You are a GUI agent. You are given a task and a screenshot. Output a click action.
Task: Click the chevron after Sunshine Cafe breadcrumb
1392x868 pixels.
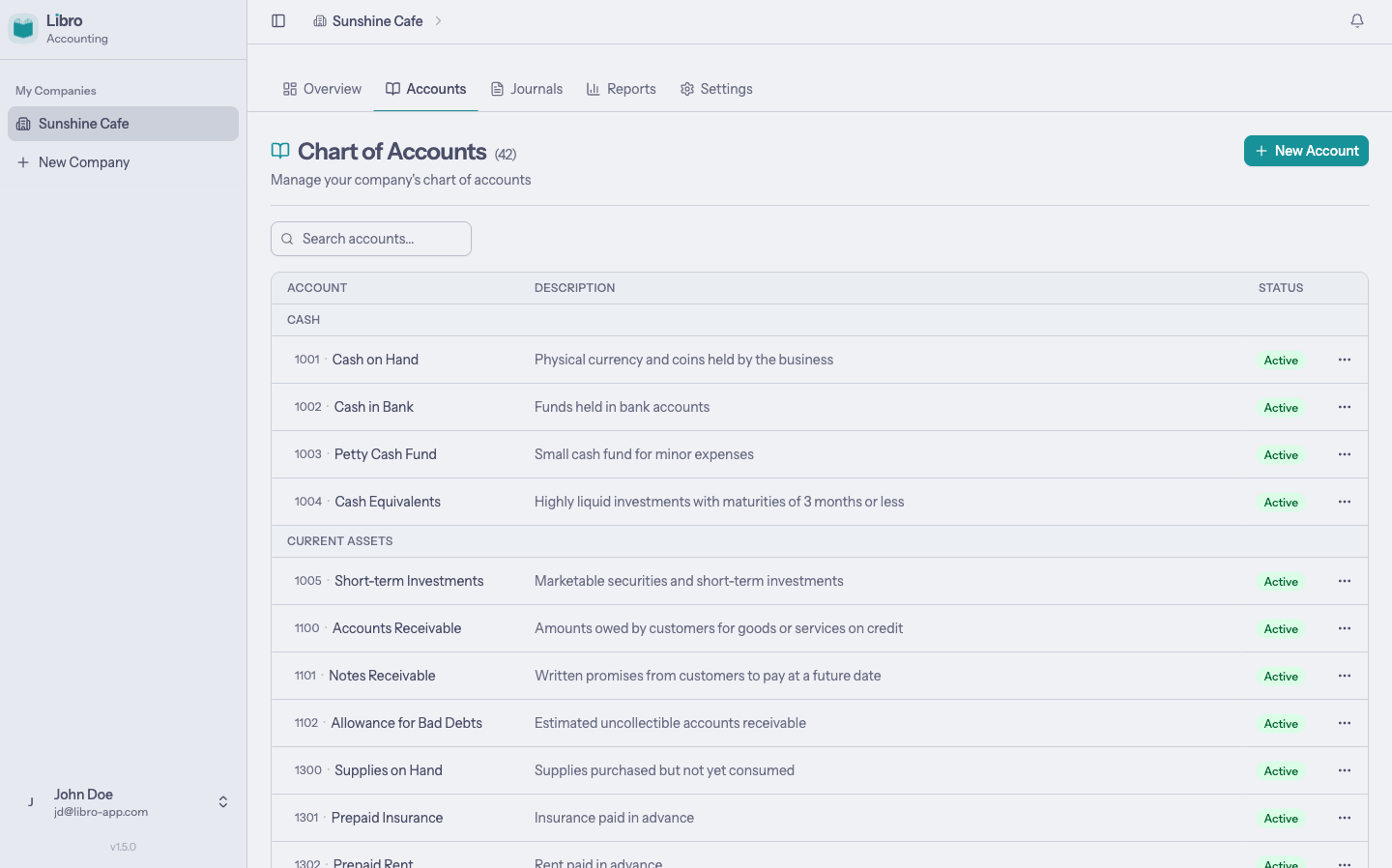click(x=439, y=20)
